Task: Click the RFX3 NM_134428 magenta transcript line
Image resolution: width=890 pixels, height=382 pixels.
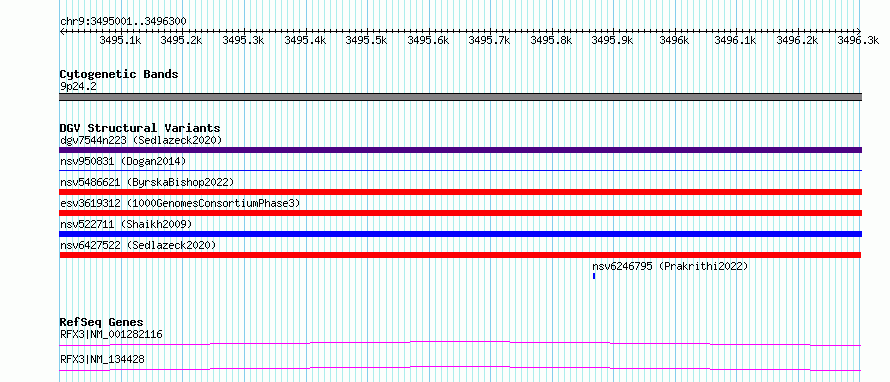Action: [460, 368]
